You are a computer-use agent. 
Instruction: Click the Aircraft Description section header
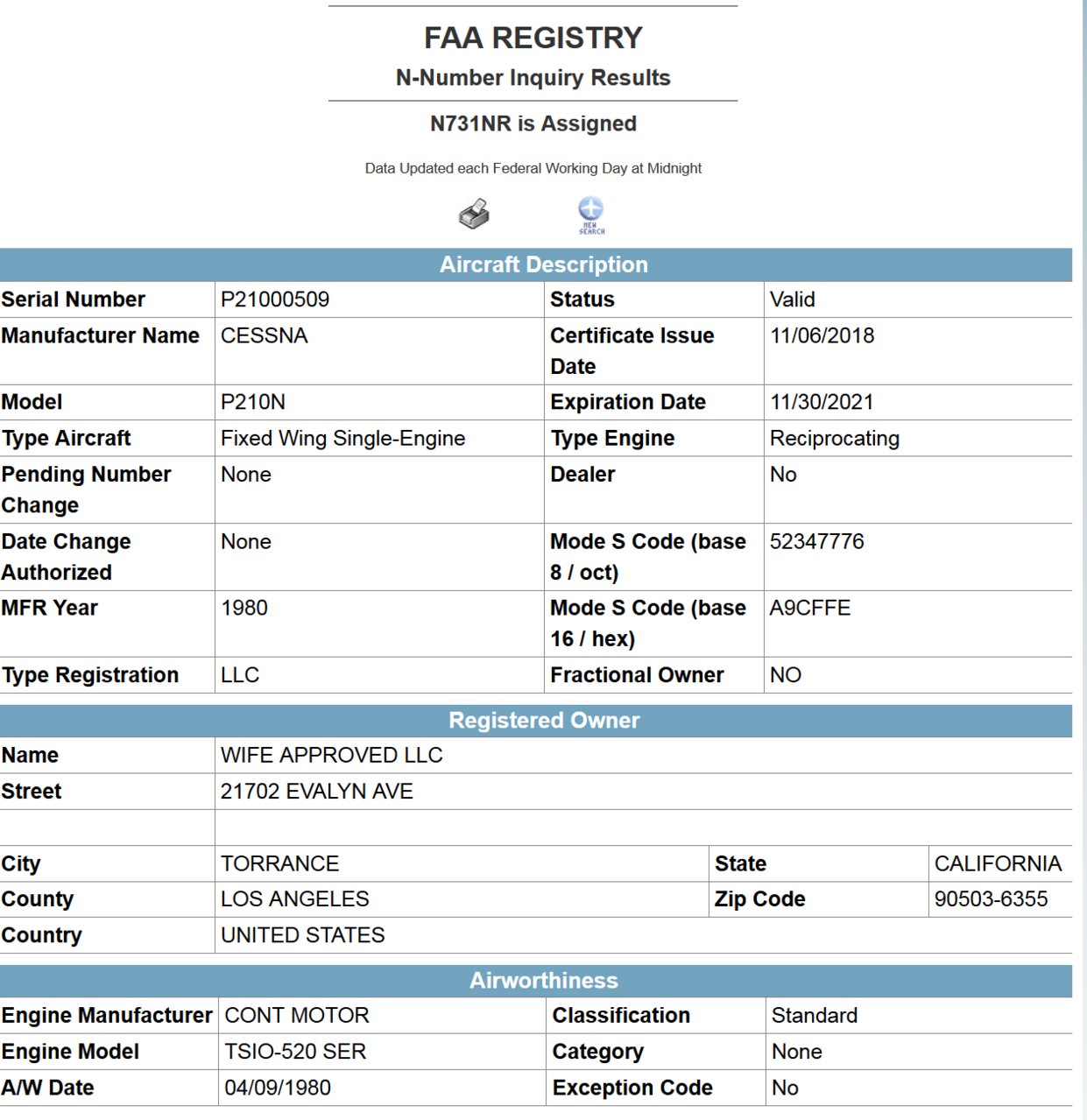click(x=536, y=264)
